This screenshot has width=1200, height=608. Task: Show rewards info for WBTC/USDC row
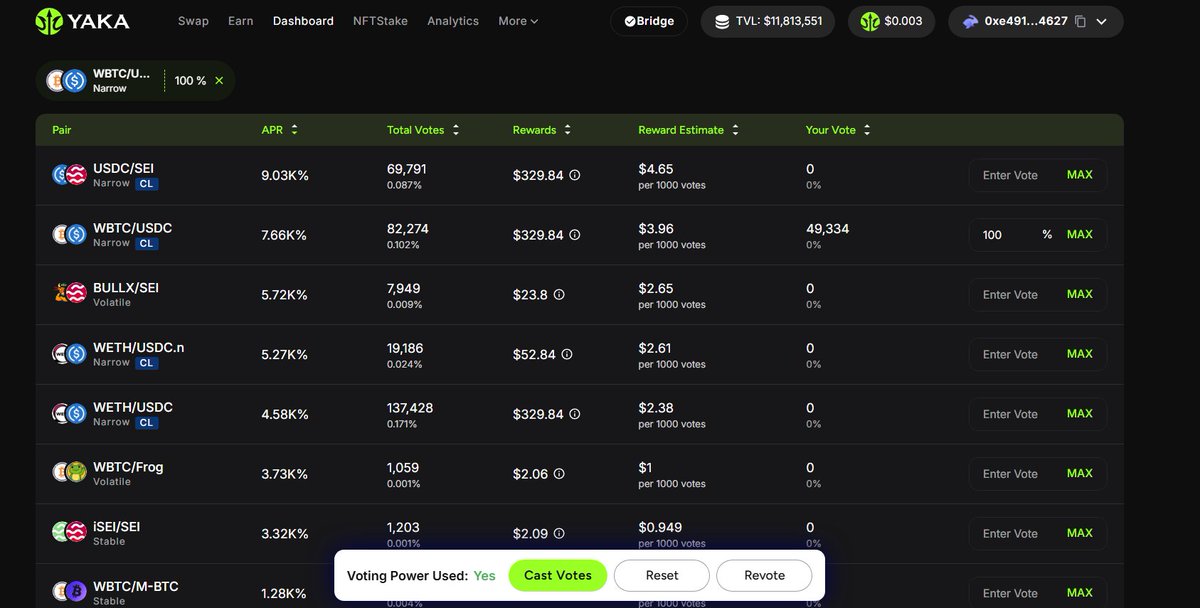coord(575,235)
